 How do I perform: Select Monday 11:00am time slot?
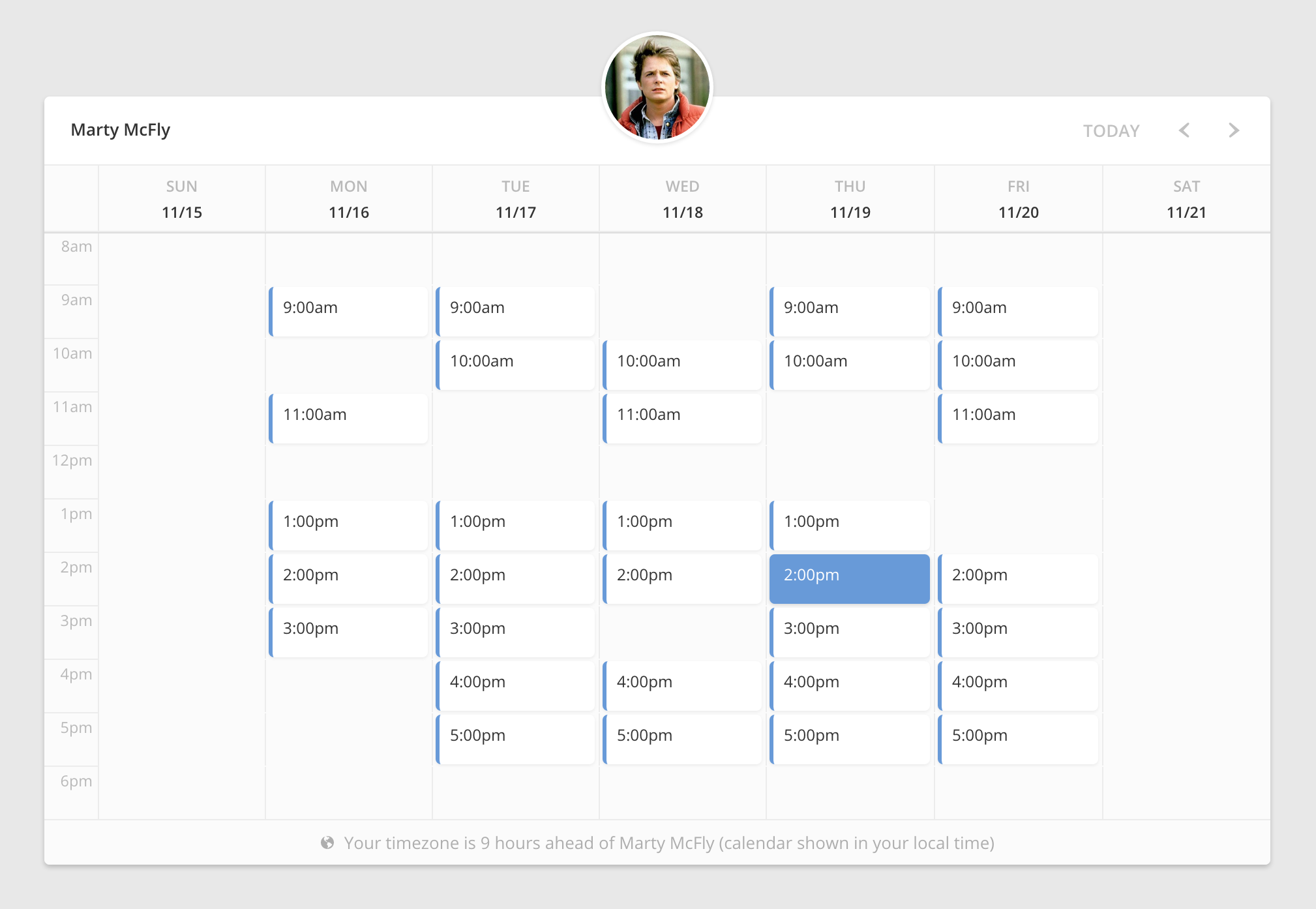(348, 418)
